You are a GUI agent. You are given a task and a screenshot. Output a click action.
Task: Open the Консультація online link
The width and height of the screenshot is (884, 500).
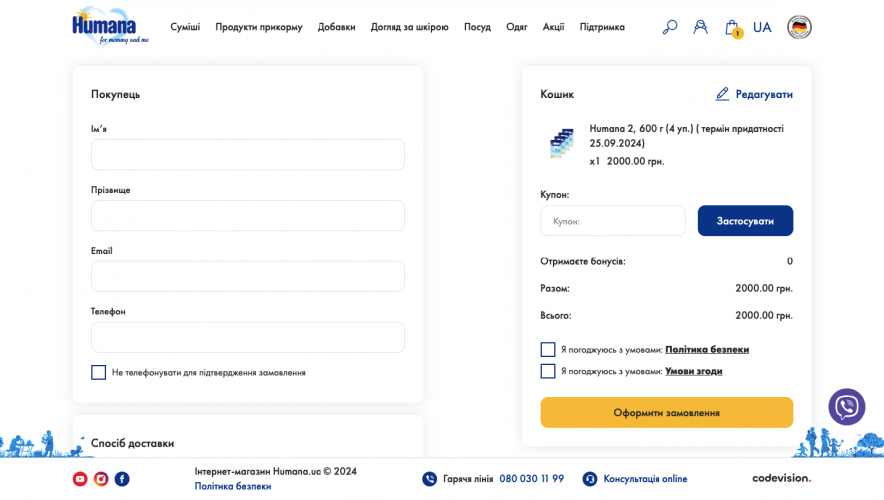pos(645,479)
